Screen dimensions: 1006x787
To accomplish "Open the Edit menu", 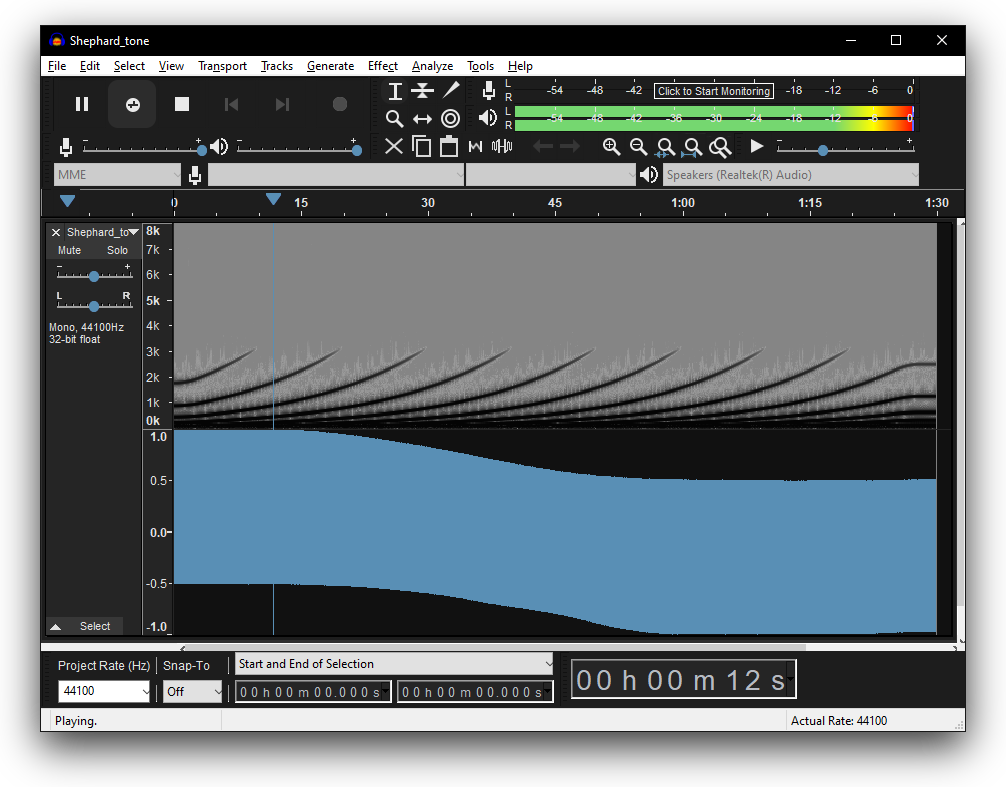I will pos(89,66).
